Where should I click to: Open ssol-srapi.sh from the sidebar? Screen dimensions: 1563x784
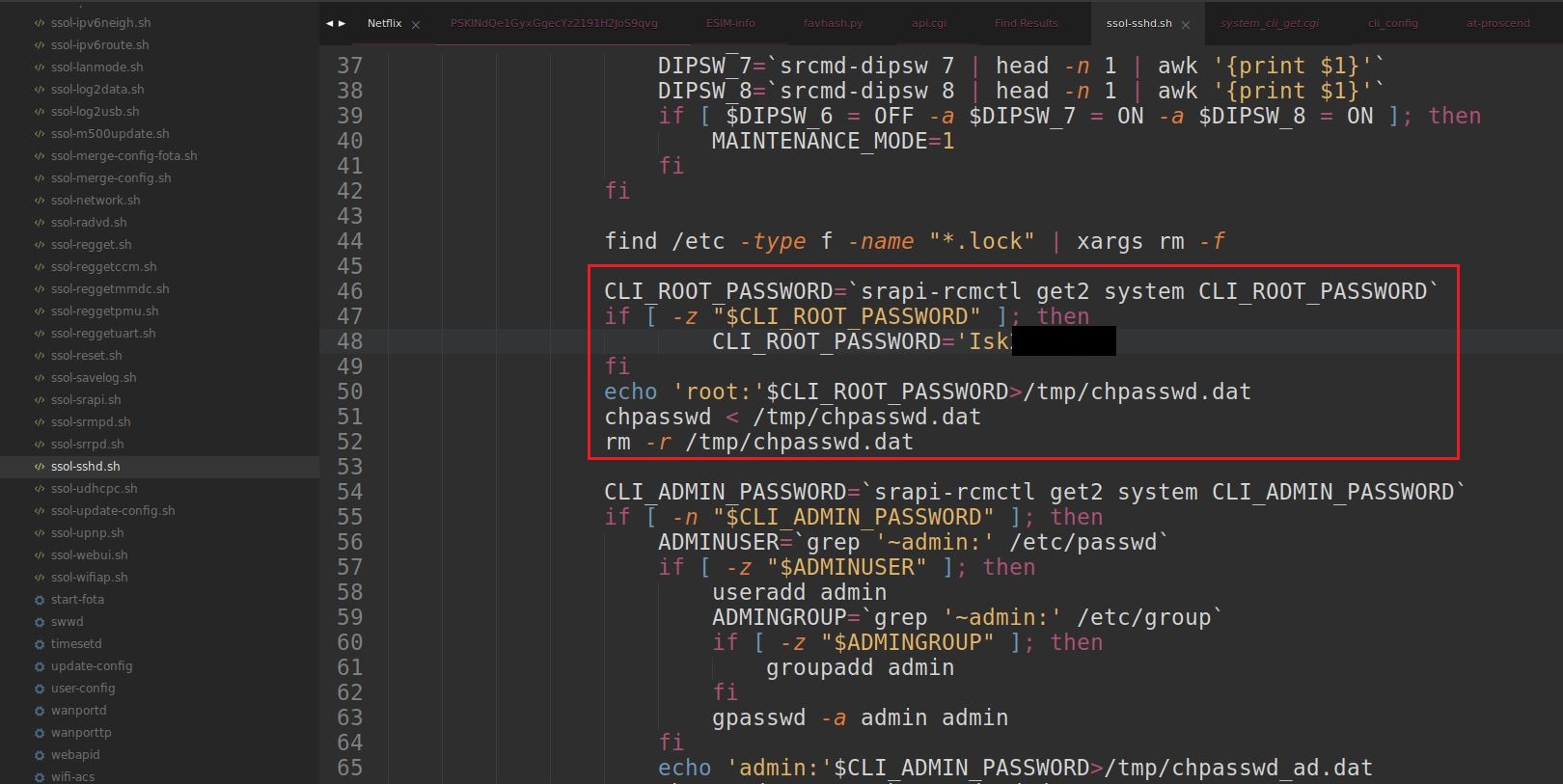(86, 400)
